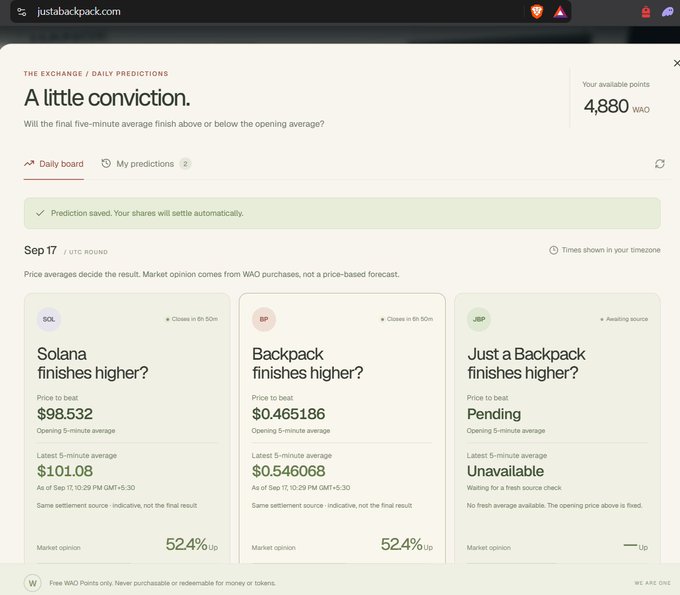
Task: Close the Daily Predictions panel
Action: pyautogui.click(x=677, y=63)
